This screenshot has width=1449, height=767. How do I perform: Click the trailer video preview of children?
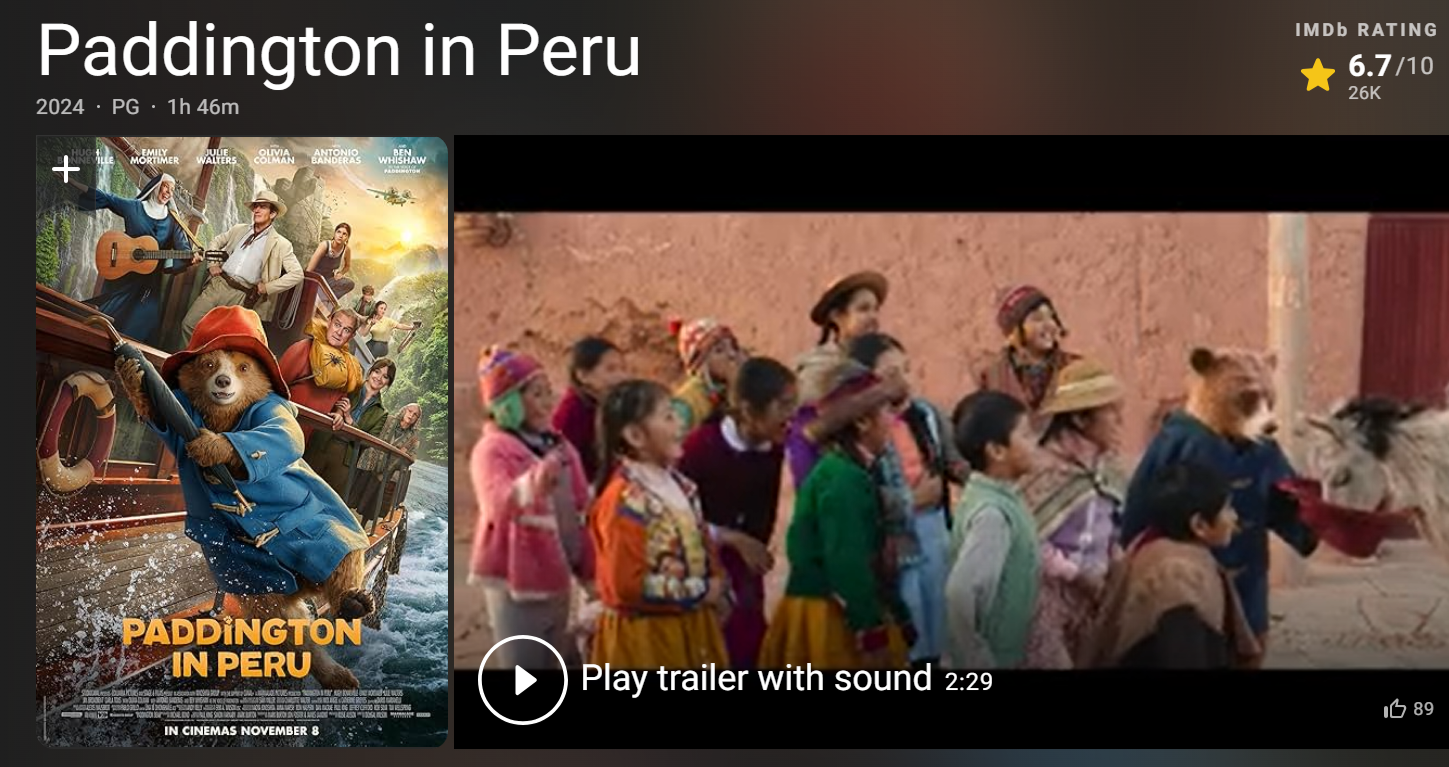tap(951, 440)
